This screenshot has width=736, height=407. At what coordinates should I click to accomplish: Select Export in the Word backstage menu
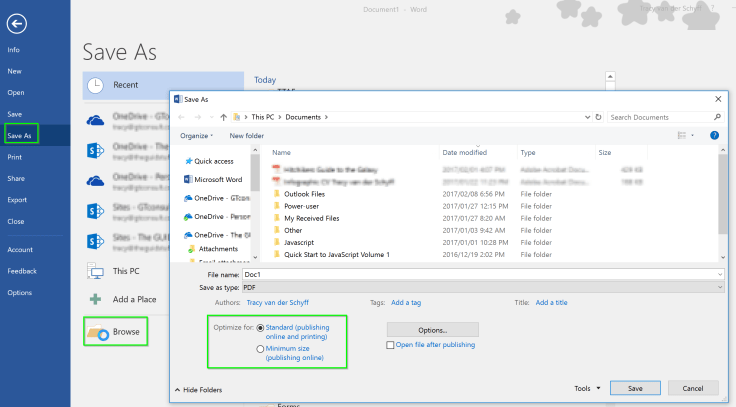pyautogui.click(x=17, y=200)
